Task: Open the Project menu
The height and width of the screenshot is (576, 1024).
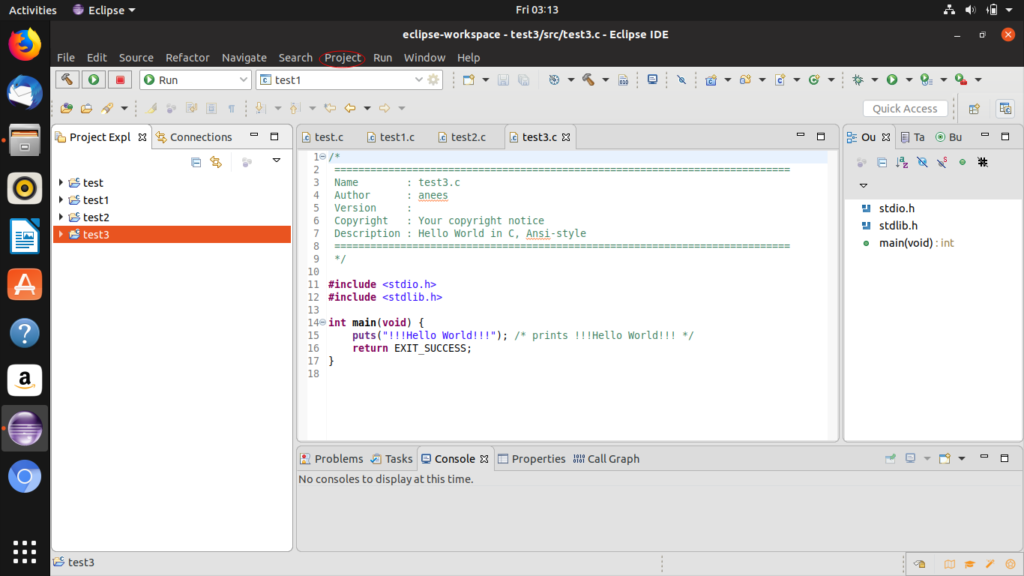Action: (x=343, y=57)
